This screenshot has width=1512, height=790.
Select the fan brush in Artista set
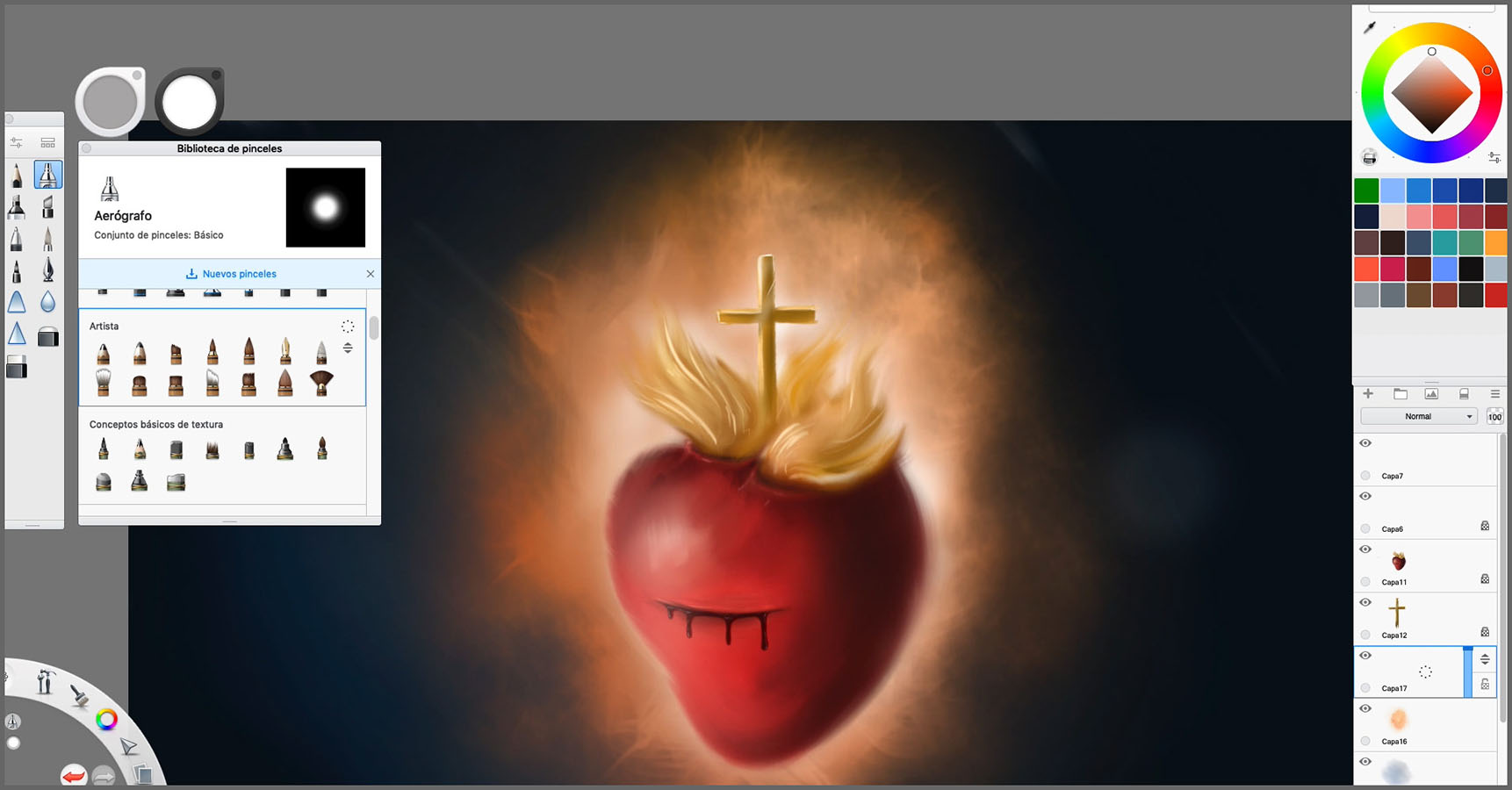(321, 383)
